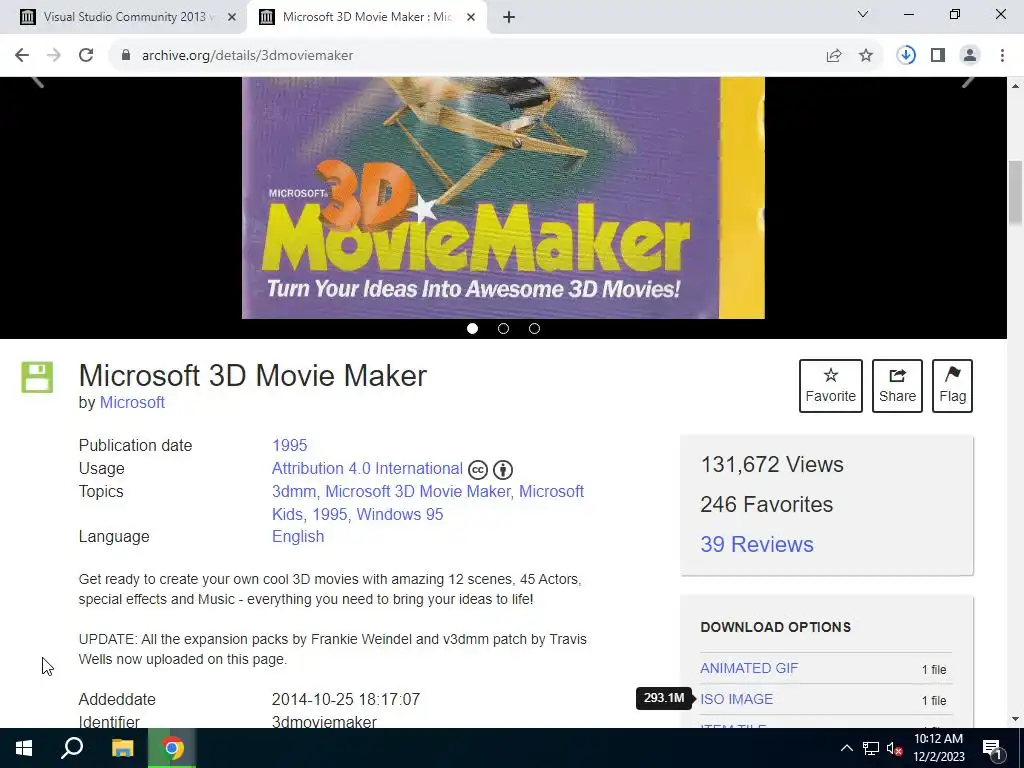
Task: Click the Share button
Action: coord(897,385)
